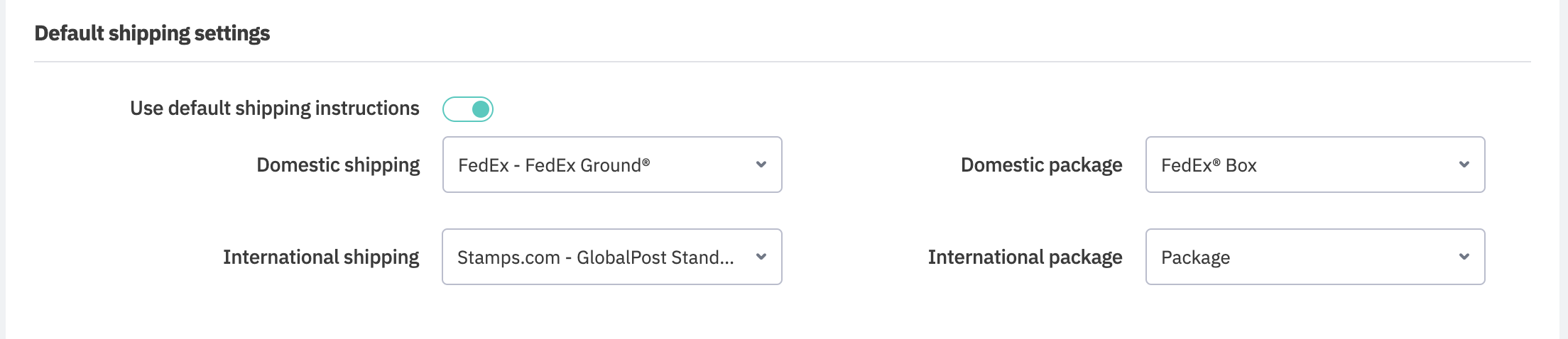Click the 'Default shipping settings' heading
Screen dimensions: 1568x339
[152, 33]
